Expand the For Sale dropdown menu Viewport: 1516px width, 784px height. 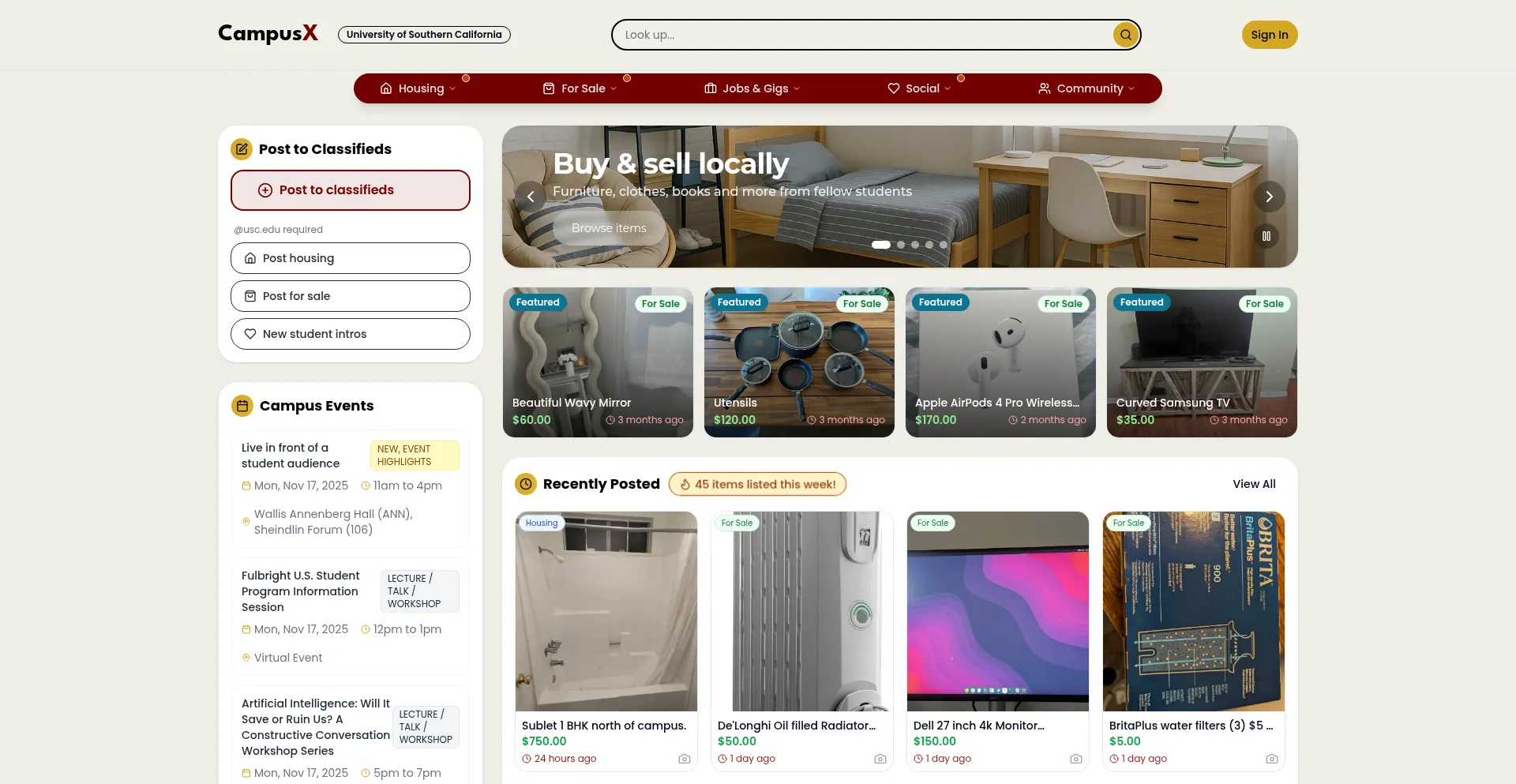[580, 88]
